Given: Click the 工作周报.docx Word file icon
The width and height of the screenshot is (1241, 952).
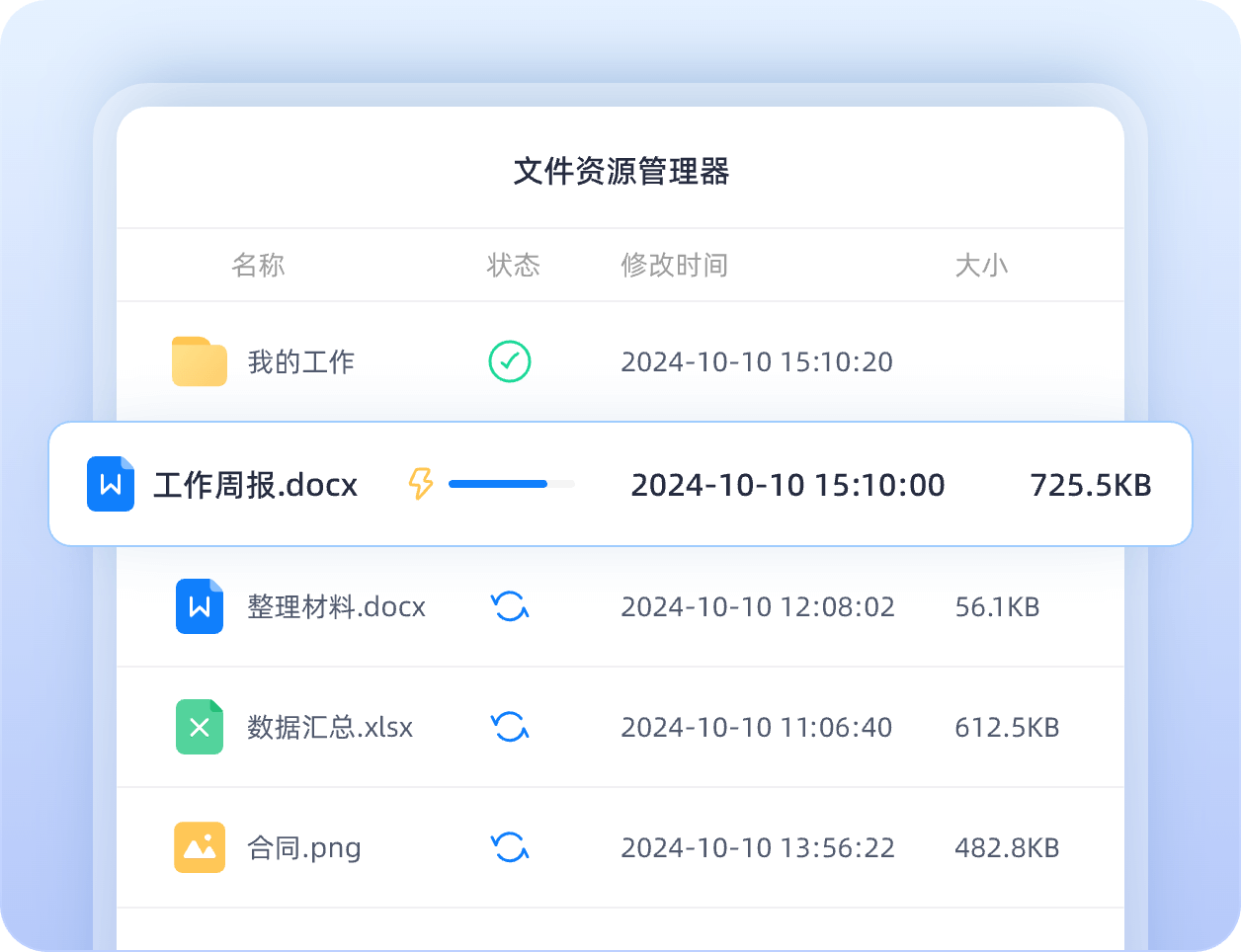Looking at the screenshot, I should 111,484.
